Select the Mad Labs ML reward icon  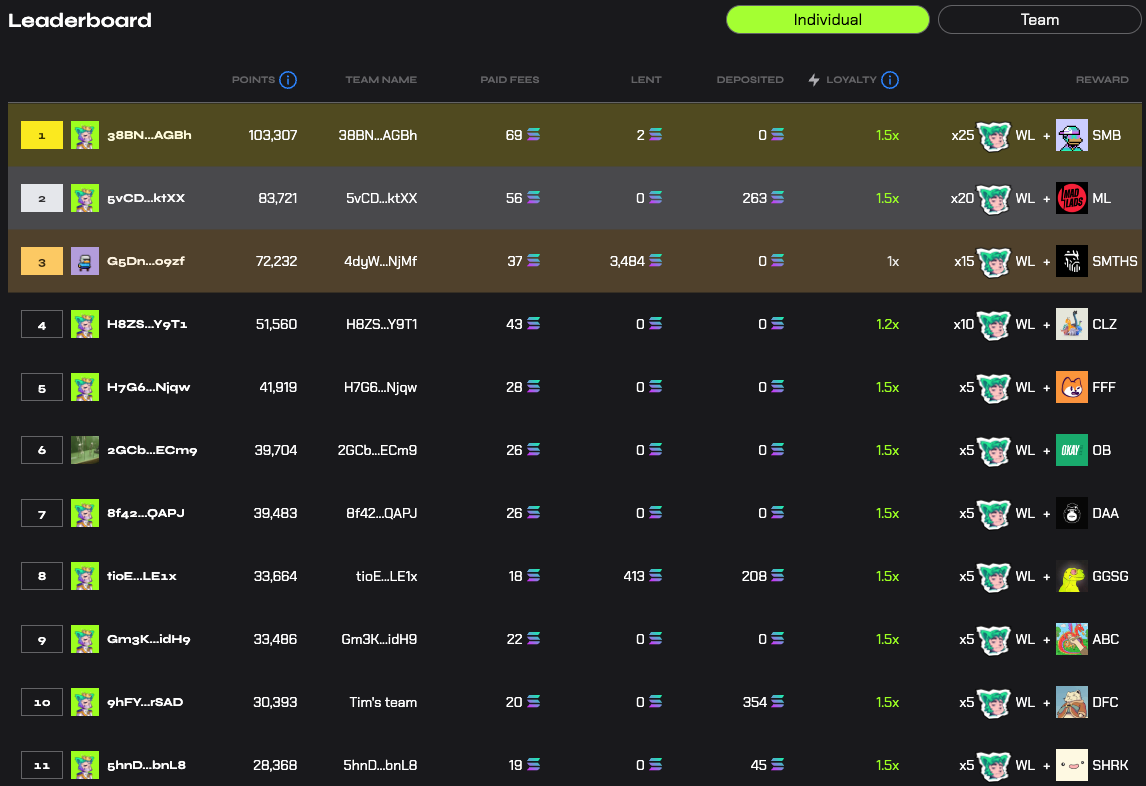[1071, 198]
